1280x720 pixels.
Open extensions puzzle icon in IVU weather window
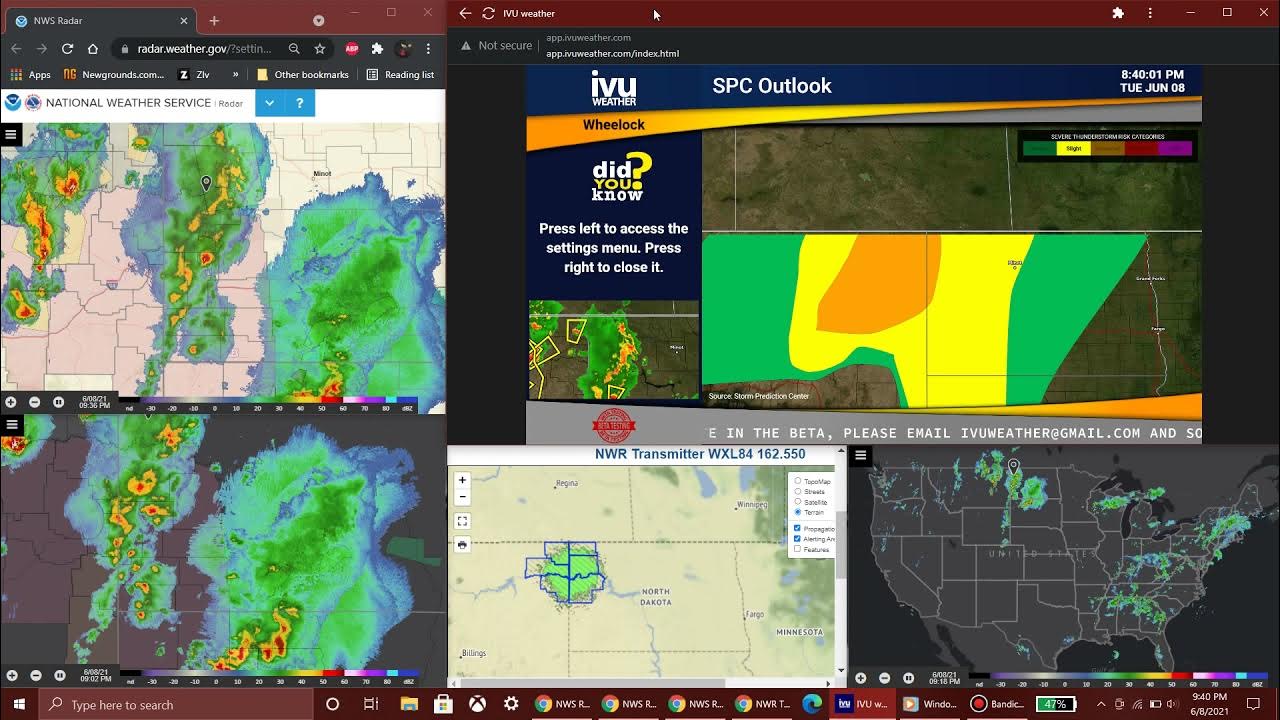(1118, 13)
